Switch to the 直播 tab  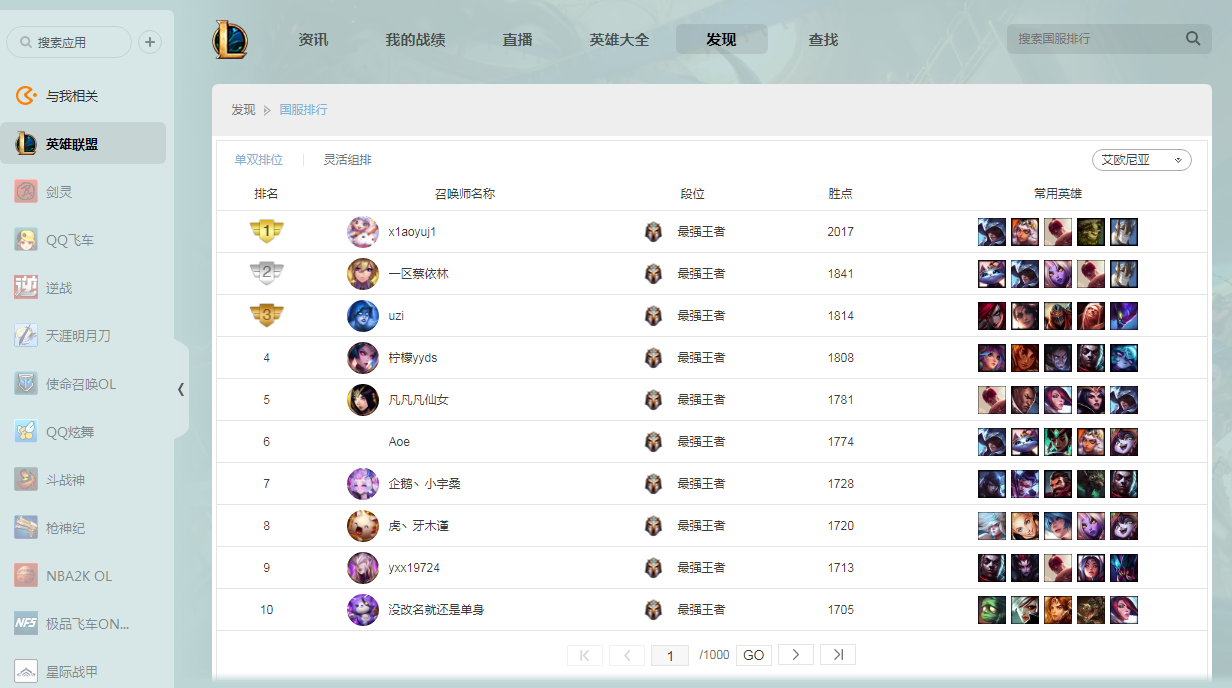(517, 40)
